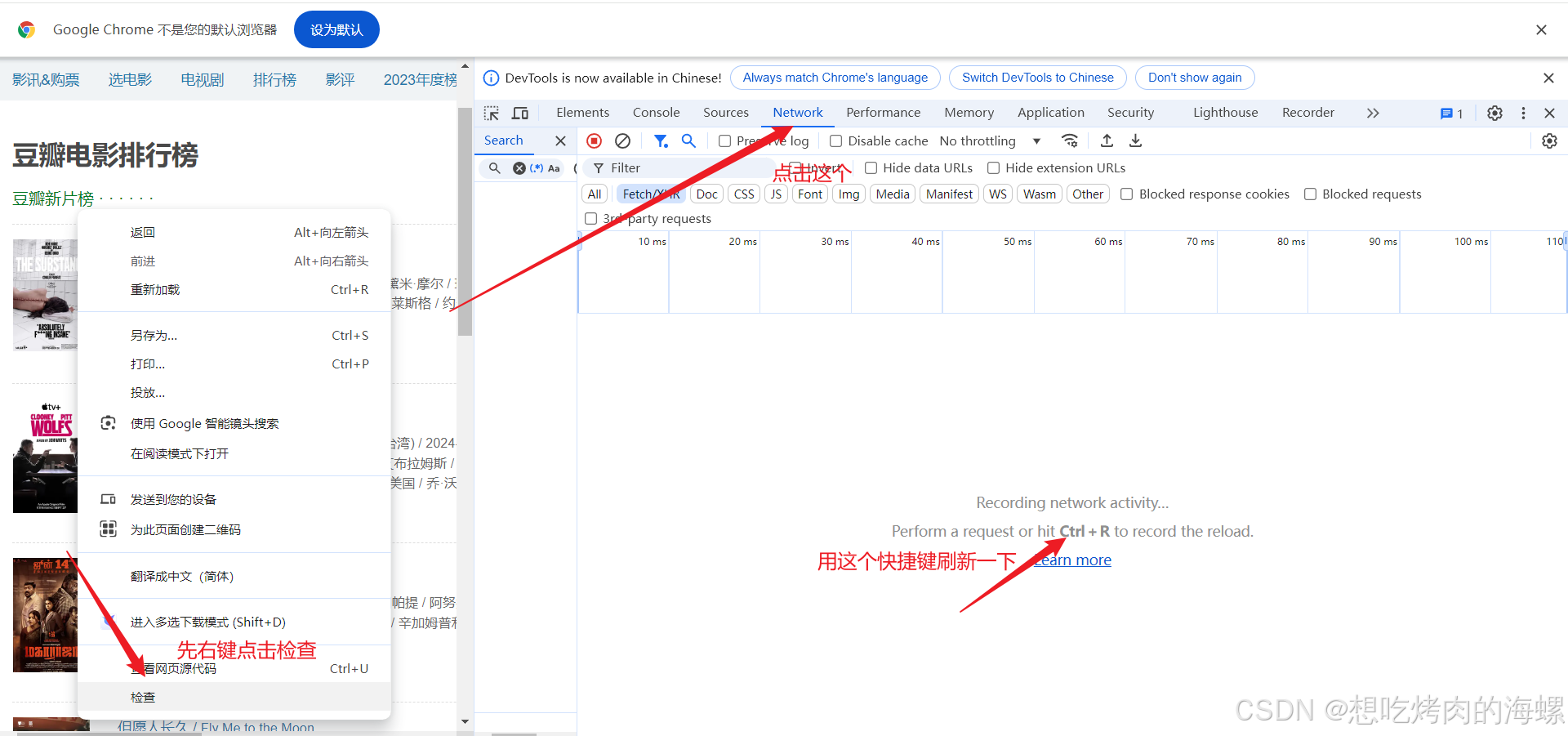Open 排行榜 navigation link
Screen dimensions: 1568x736
(274, 80)
